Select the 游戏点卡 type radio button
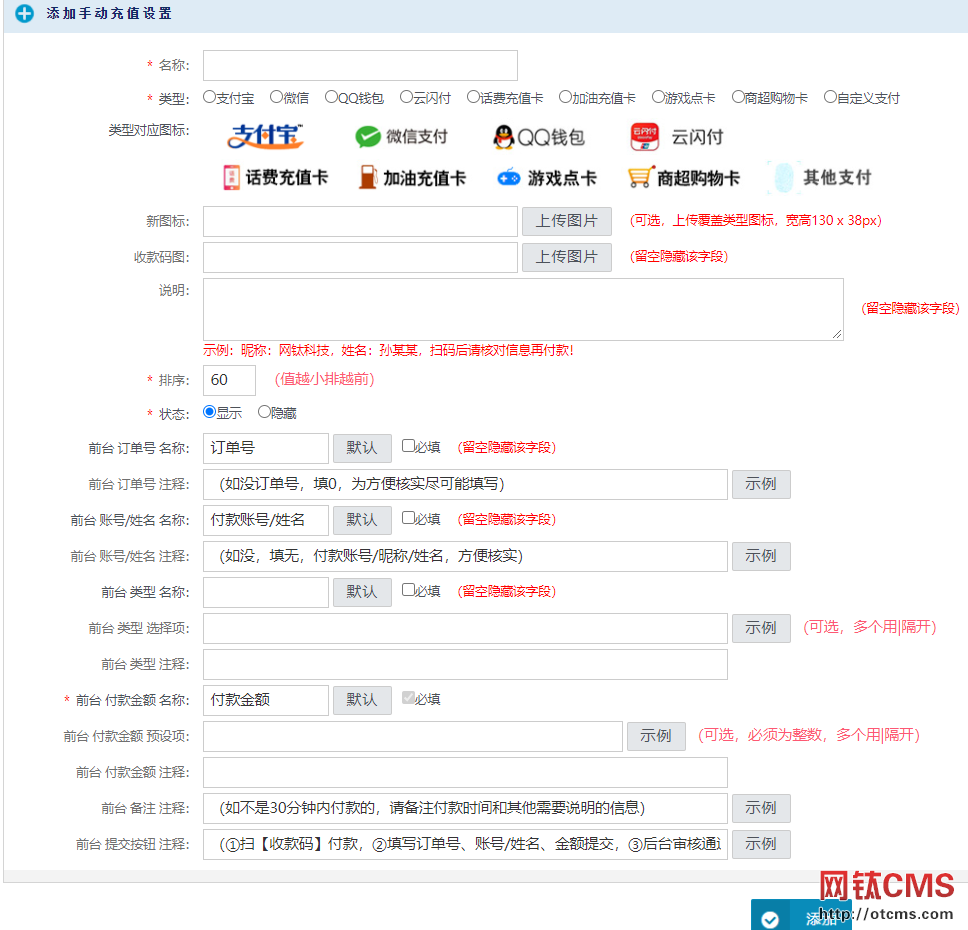Screen dimensions: 968x930 658,97
